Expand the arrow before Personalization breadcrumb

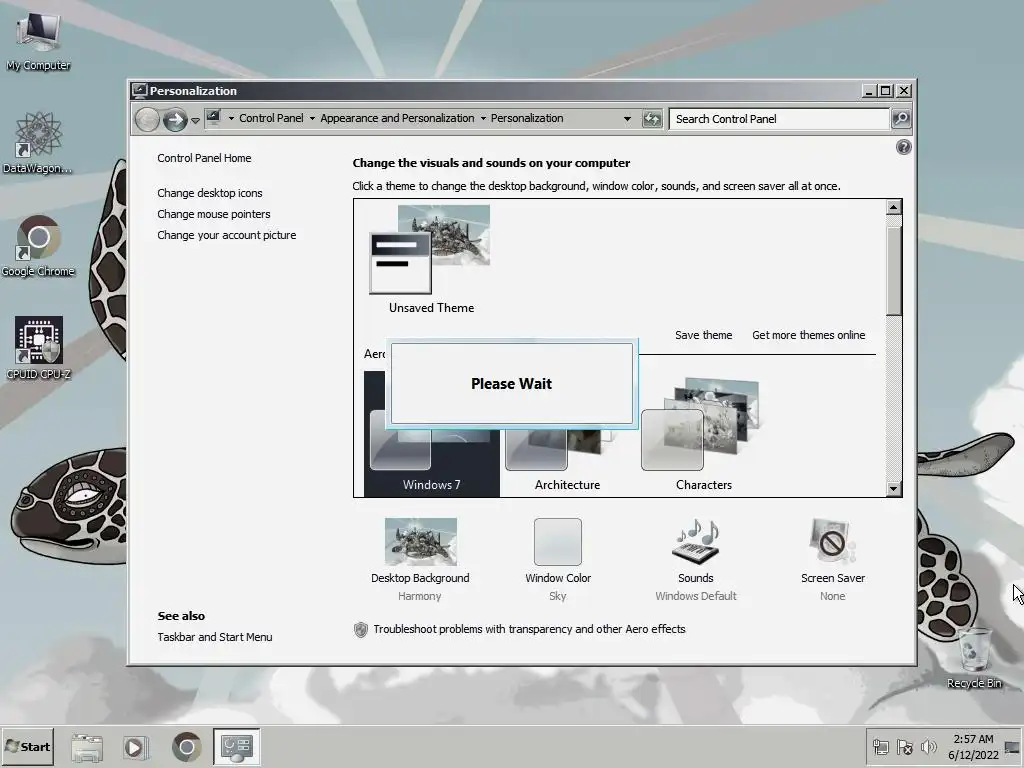pyautogui.click(x=483, y=119)
